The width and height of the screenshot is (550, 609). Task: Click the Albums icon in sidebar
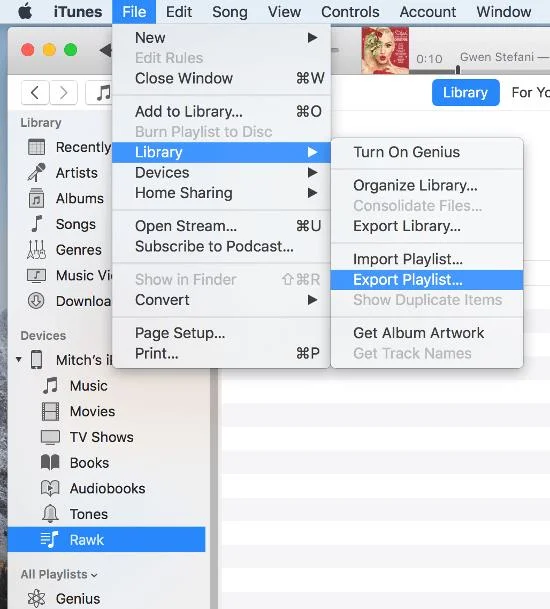point(37,198)
